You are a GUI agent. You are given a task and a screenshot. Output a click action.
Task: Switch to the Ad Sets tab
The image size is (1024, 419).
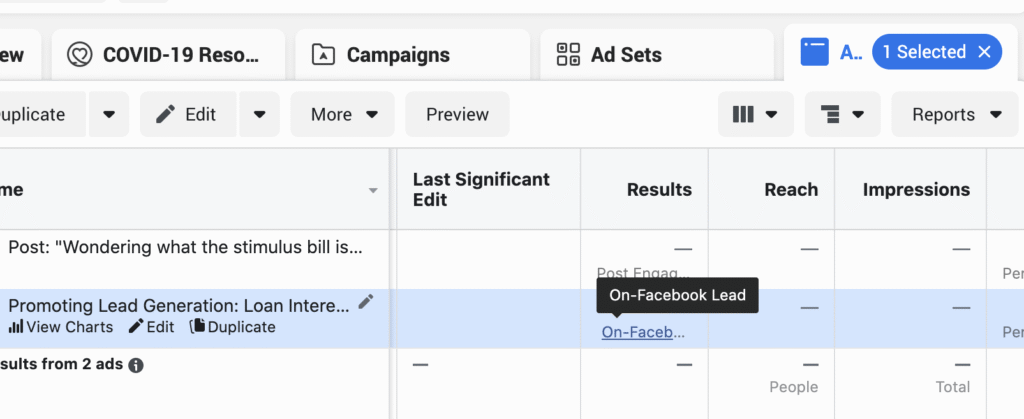(x=626, y=55)
